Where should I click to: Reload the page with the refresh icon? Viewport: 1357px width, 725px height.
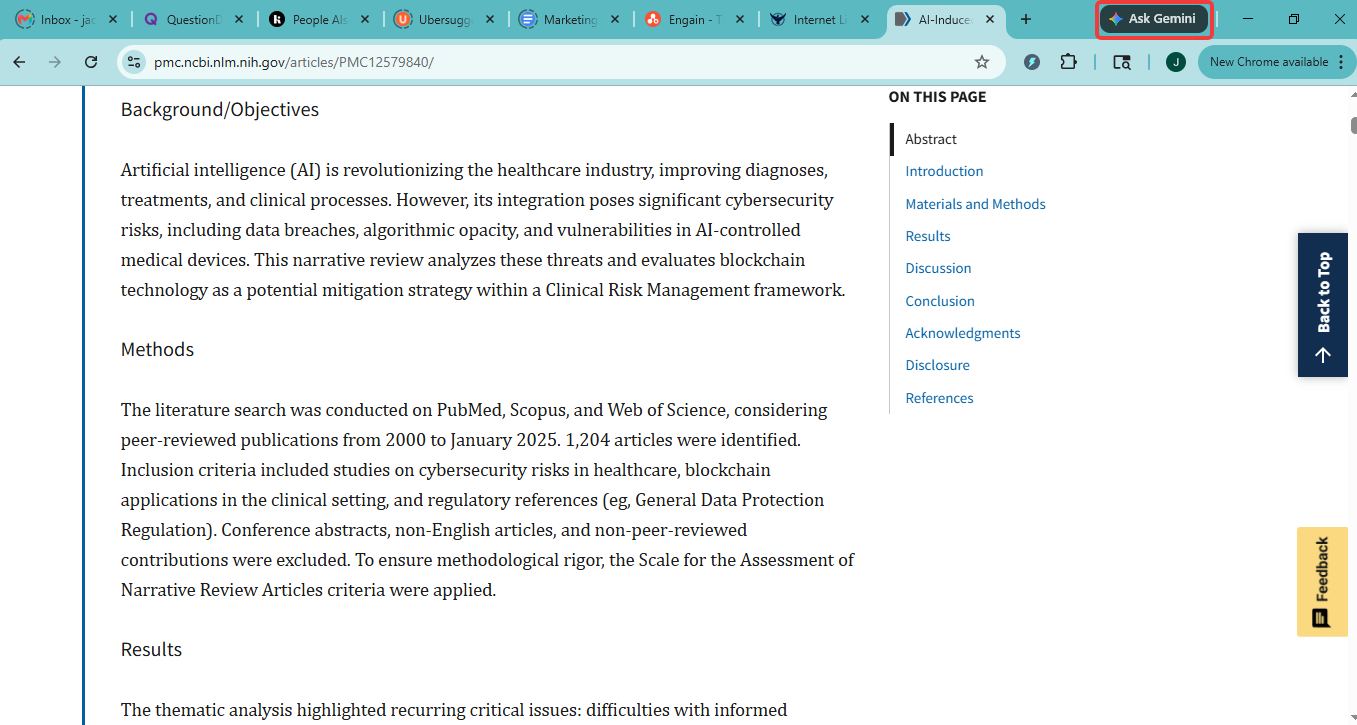[91, 62]
